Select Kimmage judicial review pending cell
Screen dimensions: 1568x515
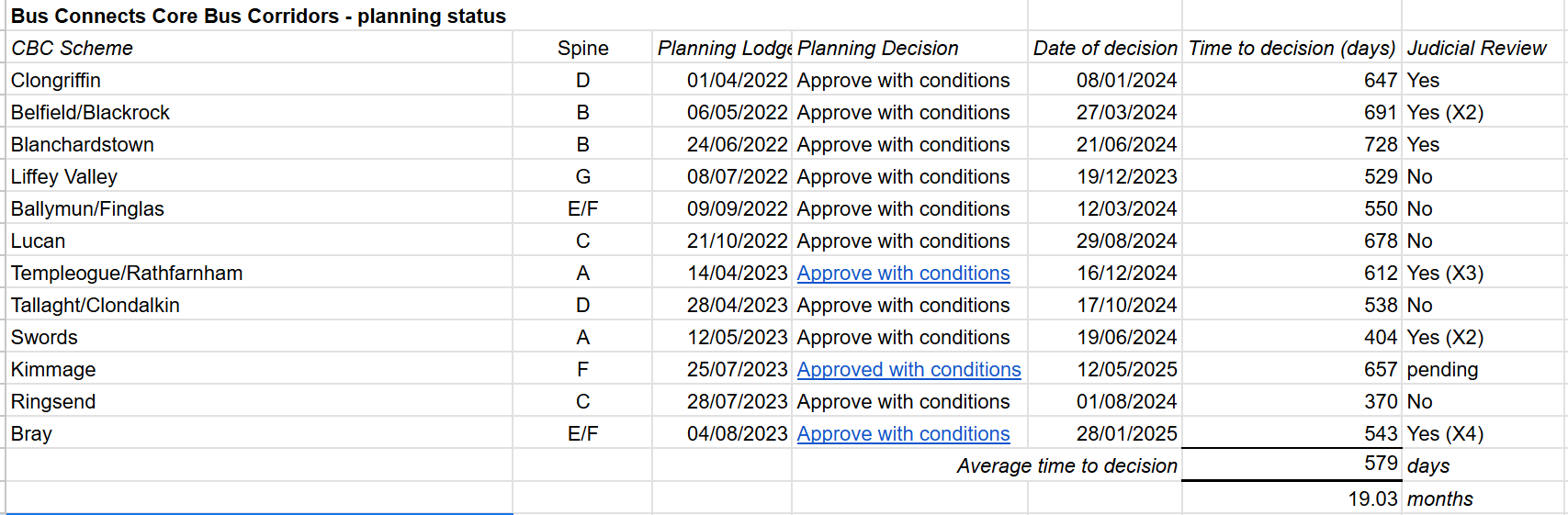pyautogui.click(x=1483, y=369)
